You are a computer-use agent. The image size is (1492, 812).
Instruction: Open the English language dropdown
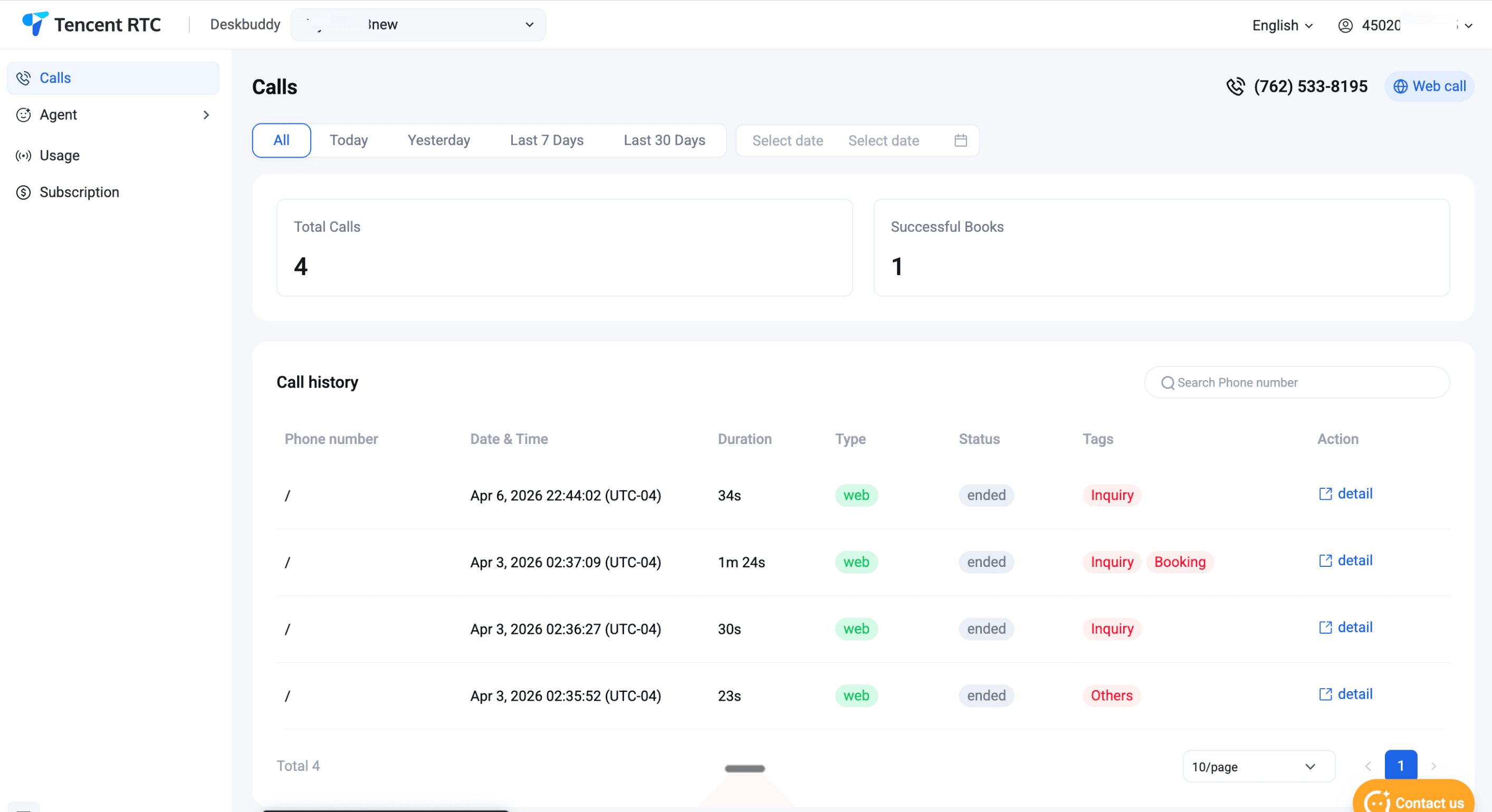pyautogui.click(x=1281, y=25)
